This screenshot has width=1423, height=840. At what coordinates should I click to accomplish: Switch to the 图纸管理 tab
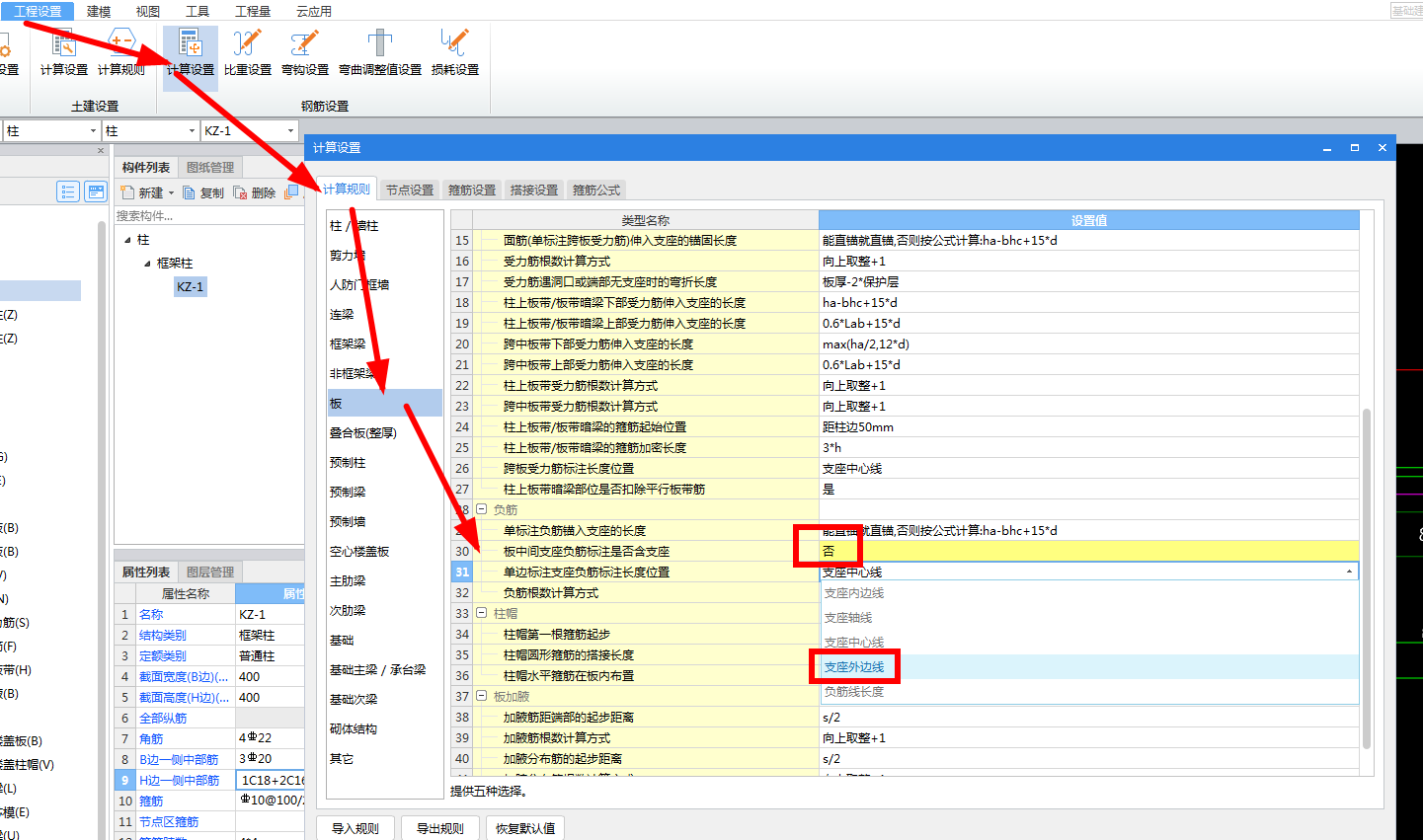tap(210, 167)
